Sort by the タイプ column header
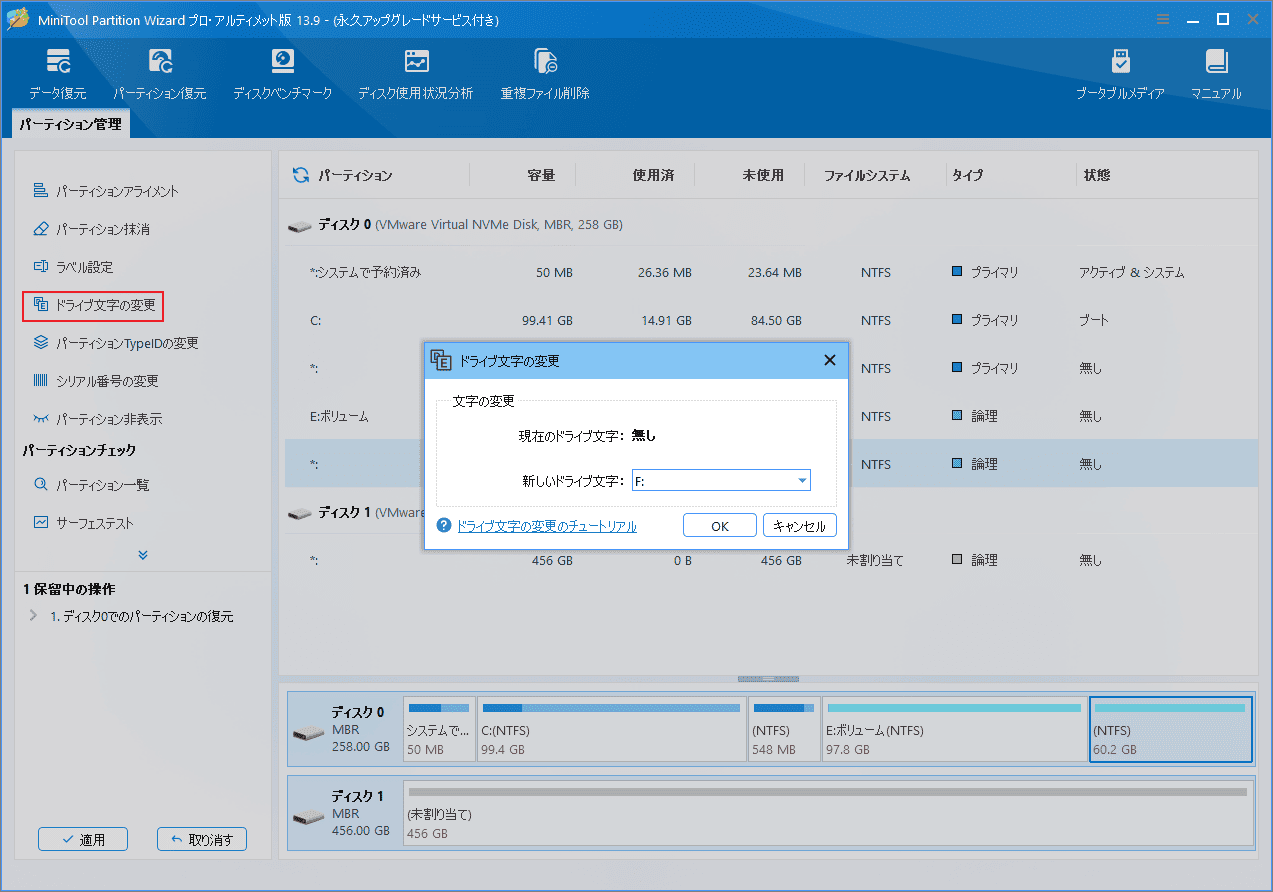 tap(967, 175)
